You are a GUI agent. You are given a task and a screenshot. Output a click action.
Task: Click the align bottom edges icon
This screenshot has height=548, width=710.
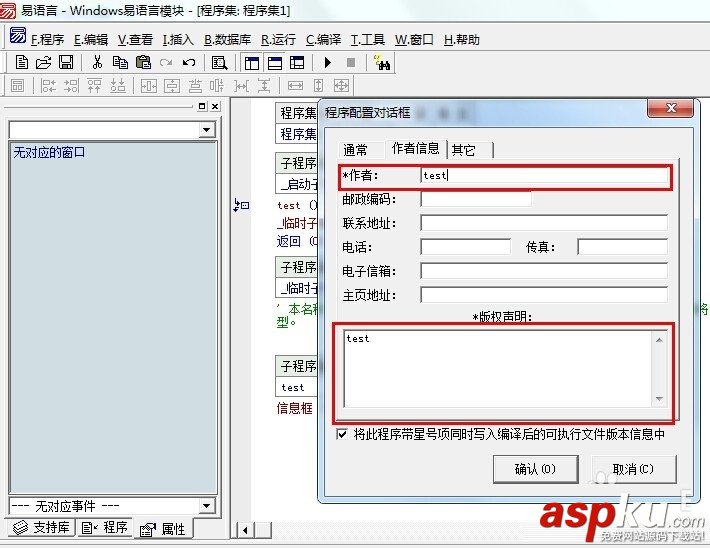[118, 85]
